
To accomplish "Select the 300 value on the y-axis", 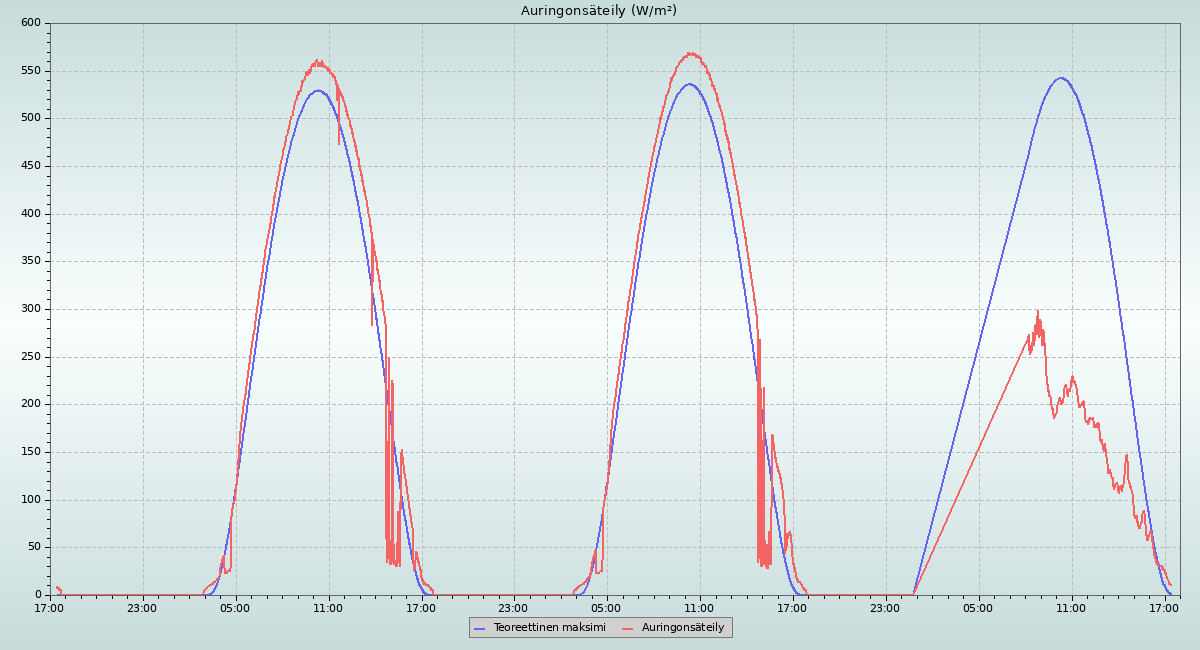I will pos(30,309).
